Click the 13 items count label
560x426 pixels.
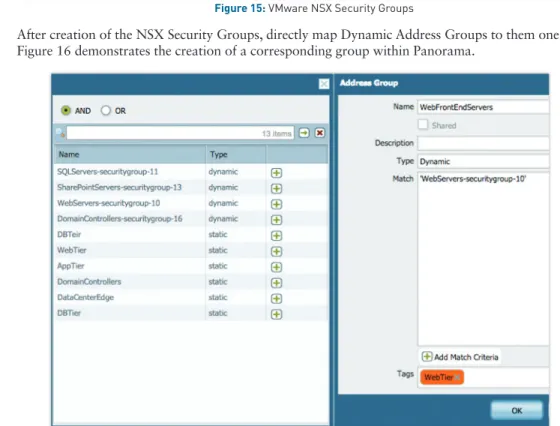[276, 134]
